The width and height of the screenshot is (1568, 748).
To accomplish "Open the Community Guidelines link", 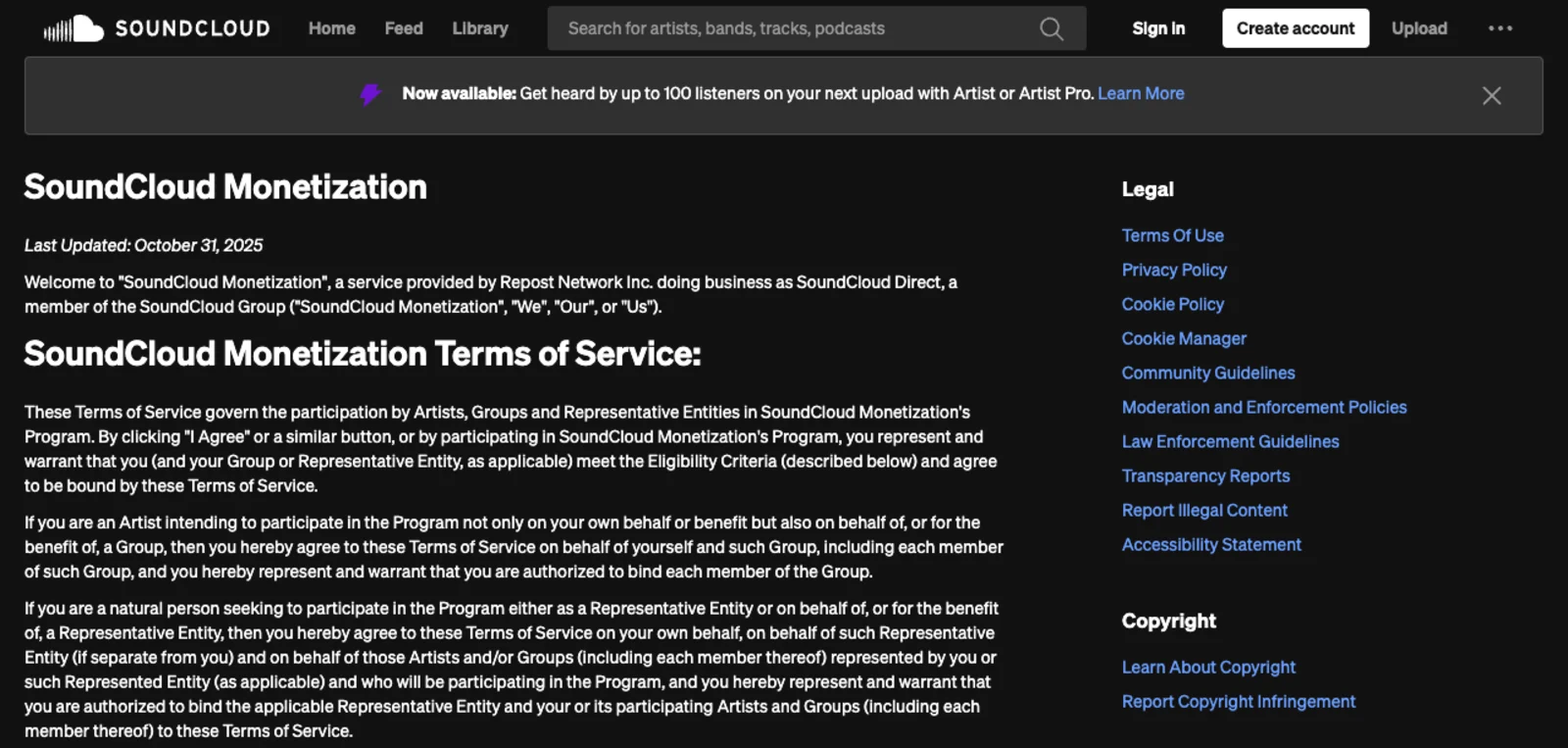I will coord(1208,373).
